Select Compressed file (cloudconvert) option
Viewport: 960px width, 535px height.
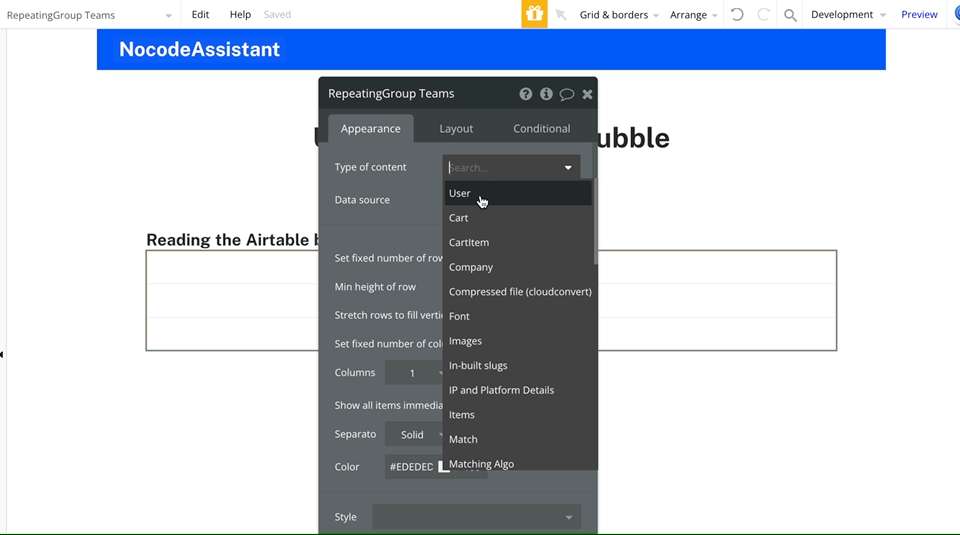click(x=520, y=291)
